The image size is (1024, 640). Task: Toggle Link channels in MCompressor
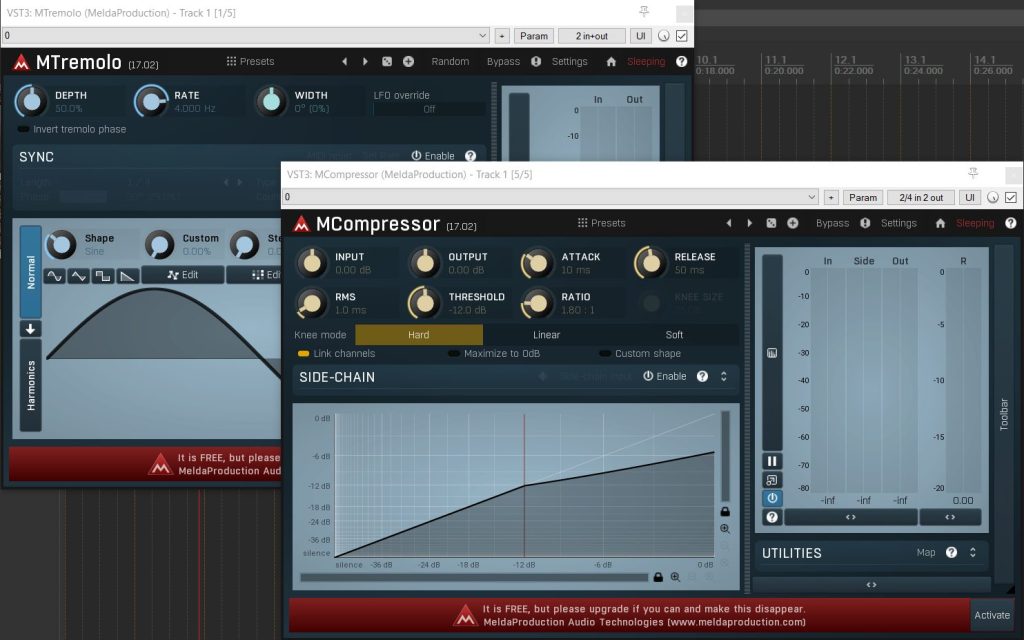pos(336,353)
